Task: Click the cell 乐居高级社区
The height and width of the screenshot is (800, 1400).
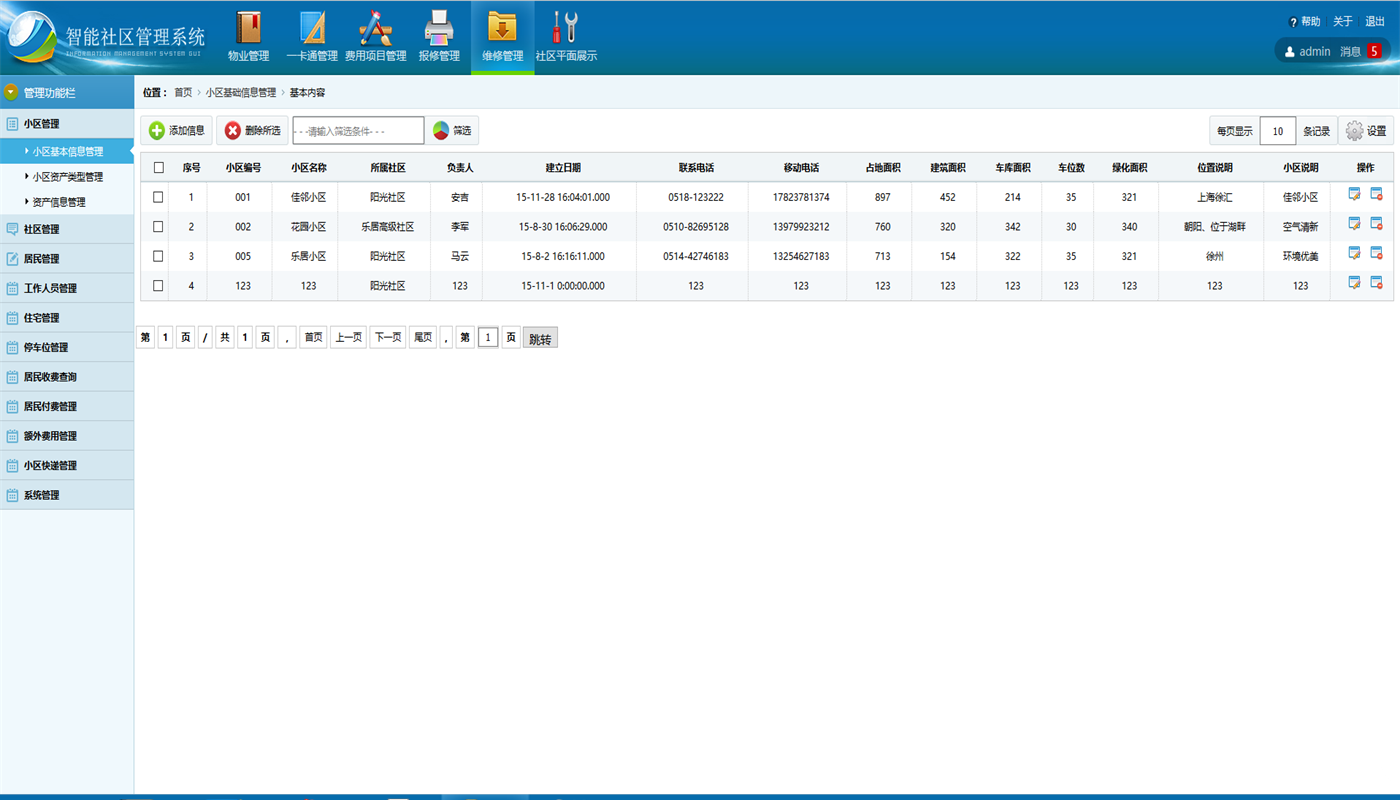Action: tap(388, 227)
